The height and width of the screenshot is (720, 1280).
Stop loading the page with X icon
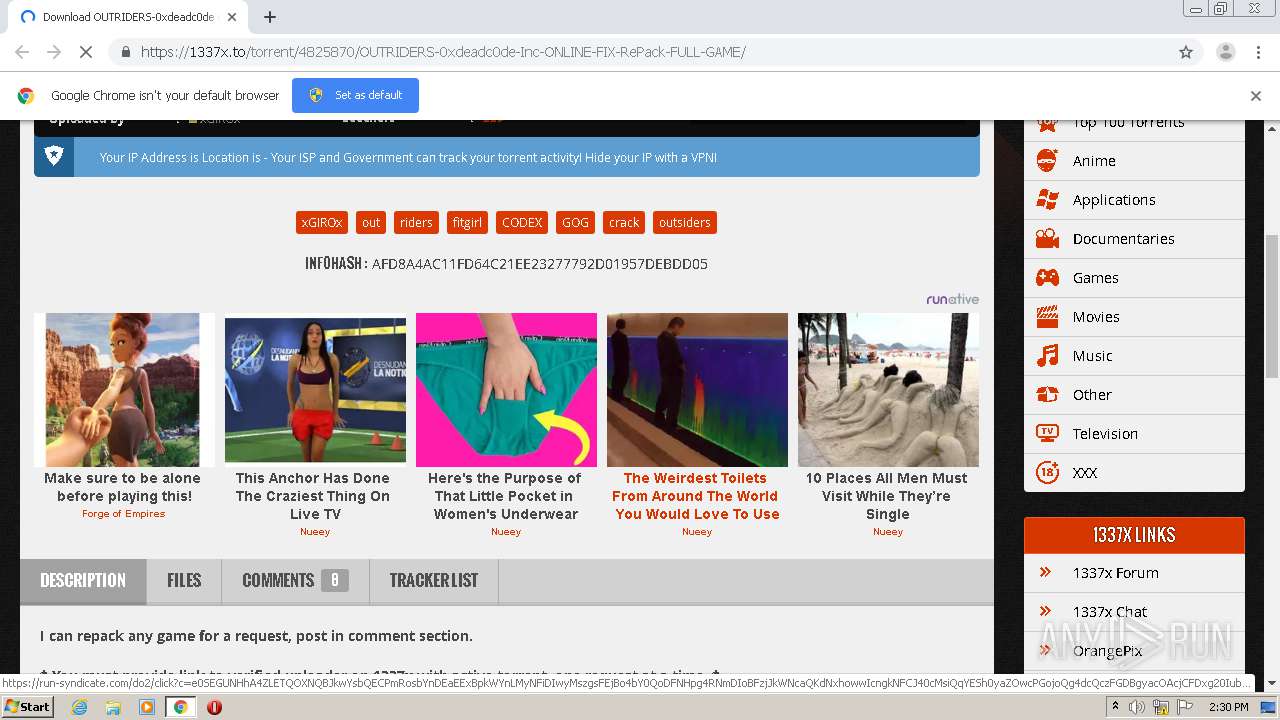(x=86, y=52)
